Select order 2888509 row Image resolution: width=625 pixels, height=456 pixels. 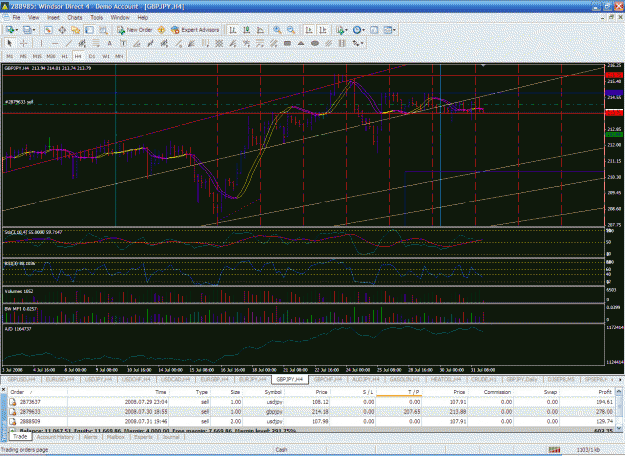311,421
